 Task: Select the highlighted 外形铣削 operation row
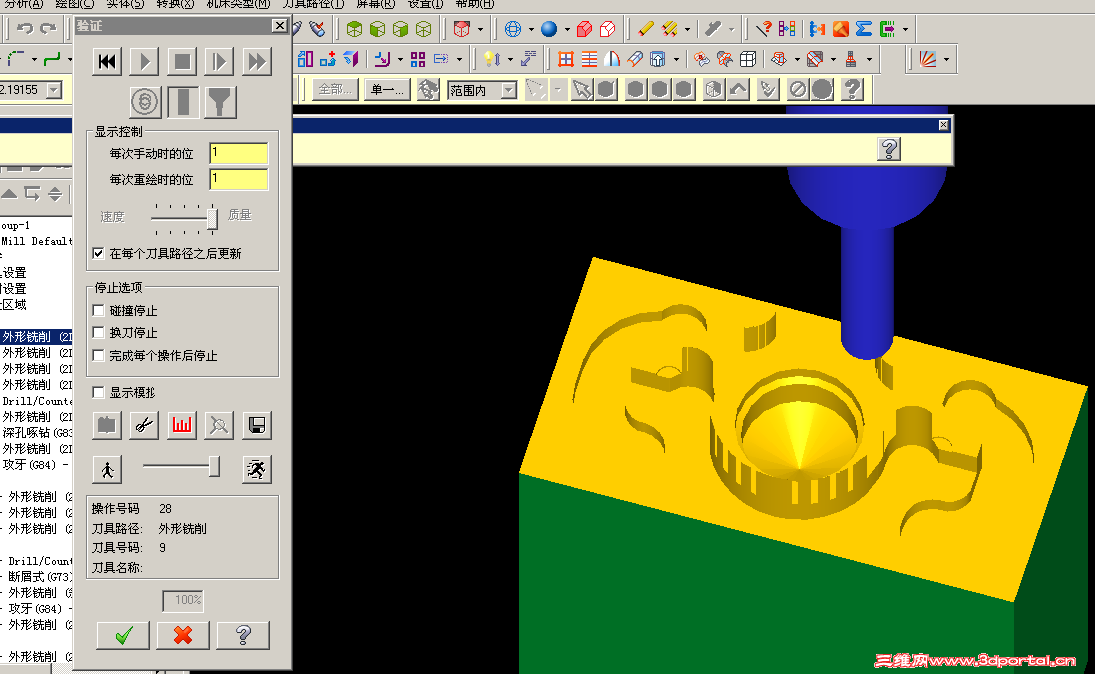36,337
